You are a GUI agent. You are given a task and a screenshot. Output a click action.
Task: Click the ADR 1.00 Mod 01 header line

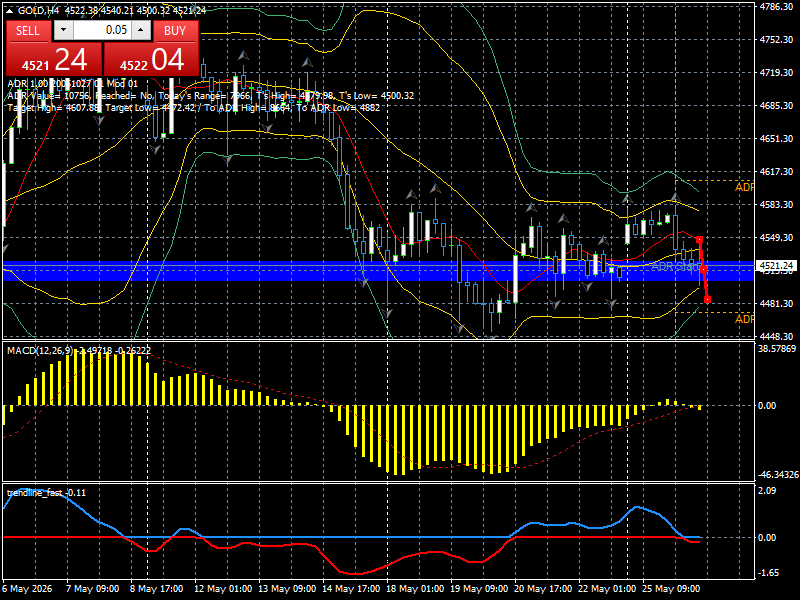[x=72, y=84]
